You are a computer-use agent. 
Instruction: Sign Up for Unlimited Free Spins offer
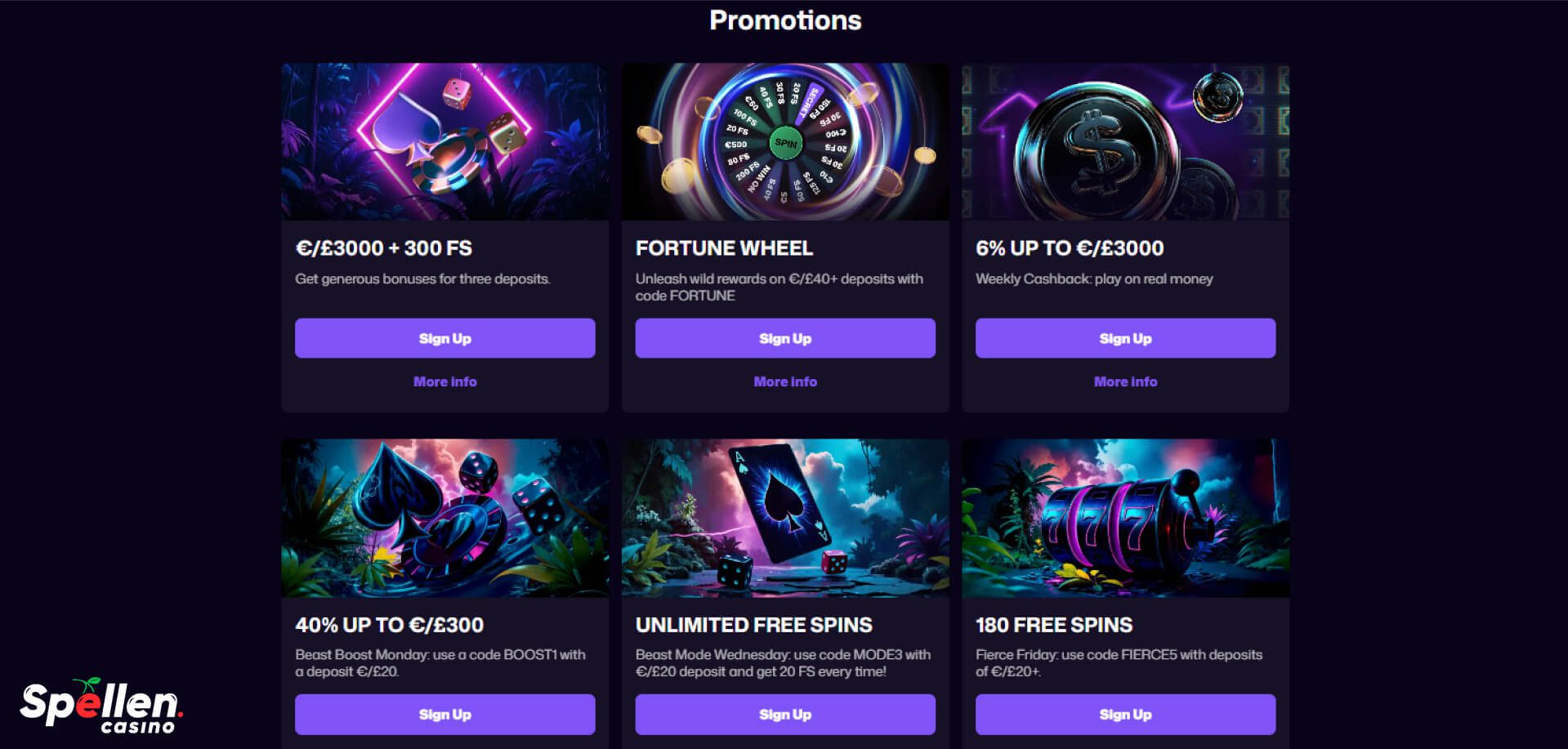point(785,713)
